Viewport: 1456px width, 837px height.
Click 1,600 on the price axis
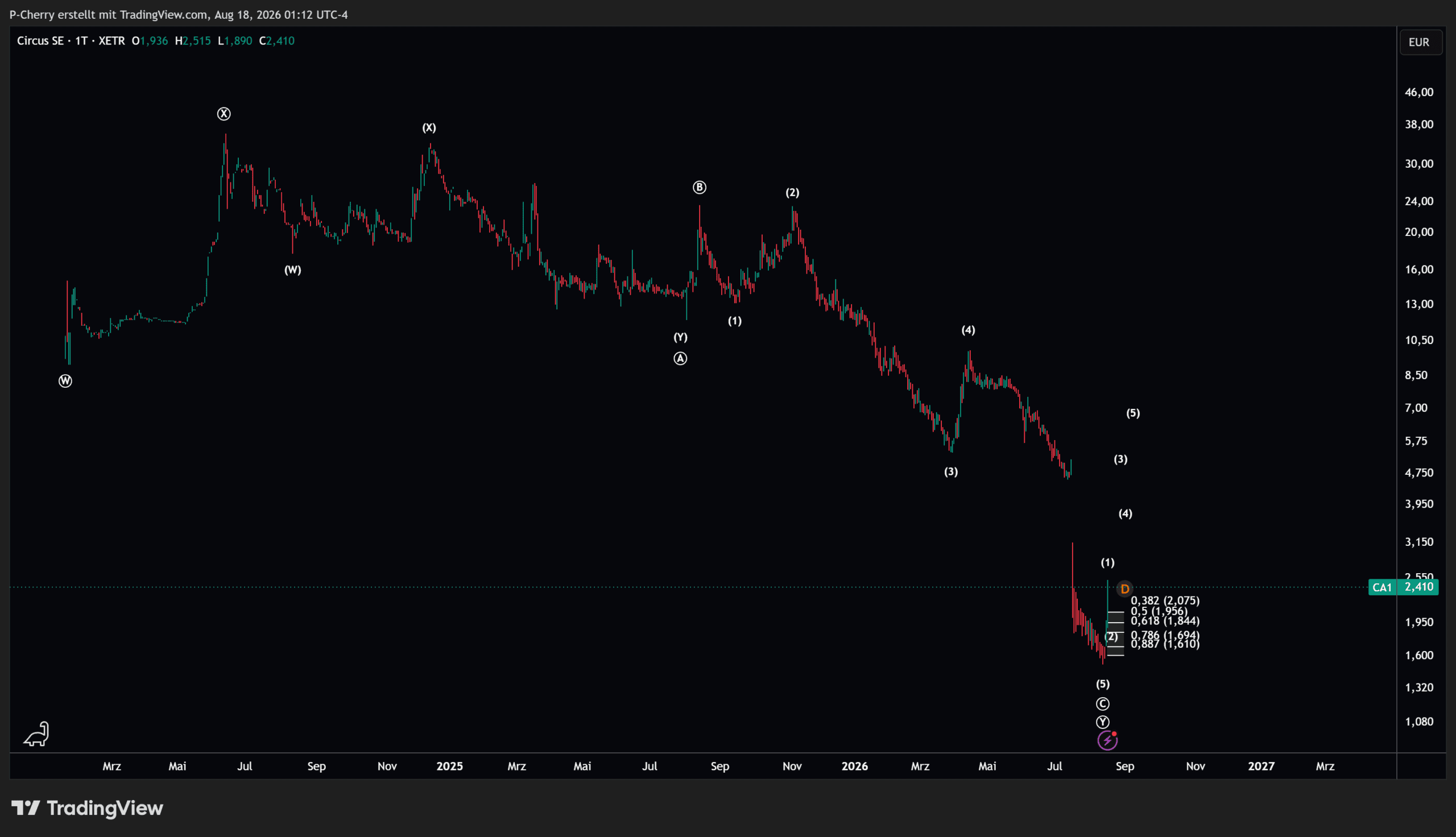pyautogui.click(x=1418, y=656)
